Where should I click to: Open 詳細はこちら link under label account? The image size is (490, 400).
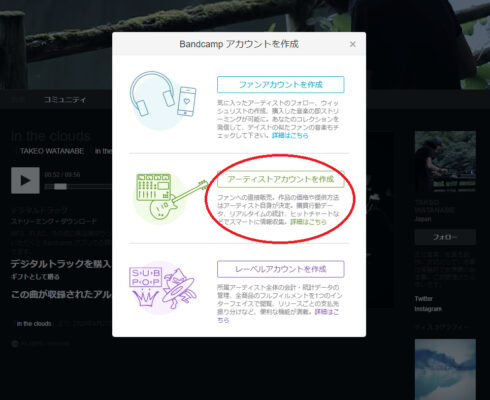[x=278, y=316]
